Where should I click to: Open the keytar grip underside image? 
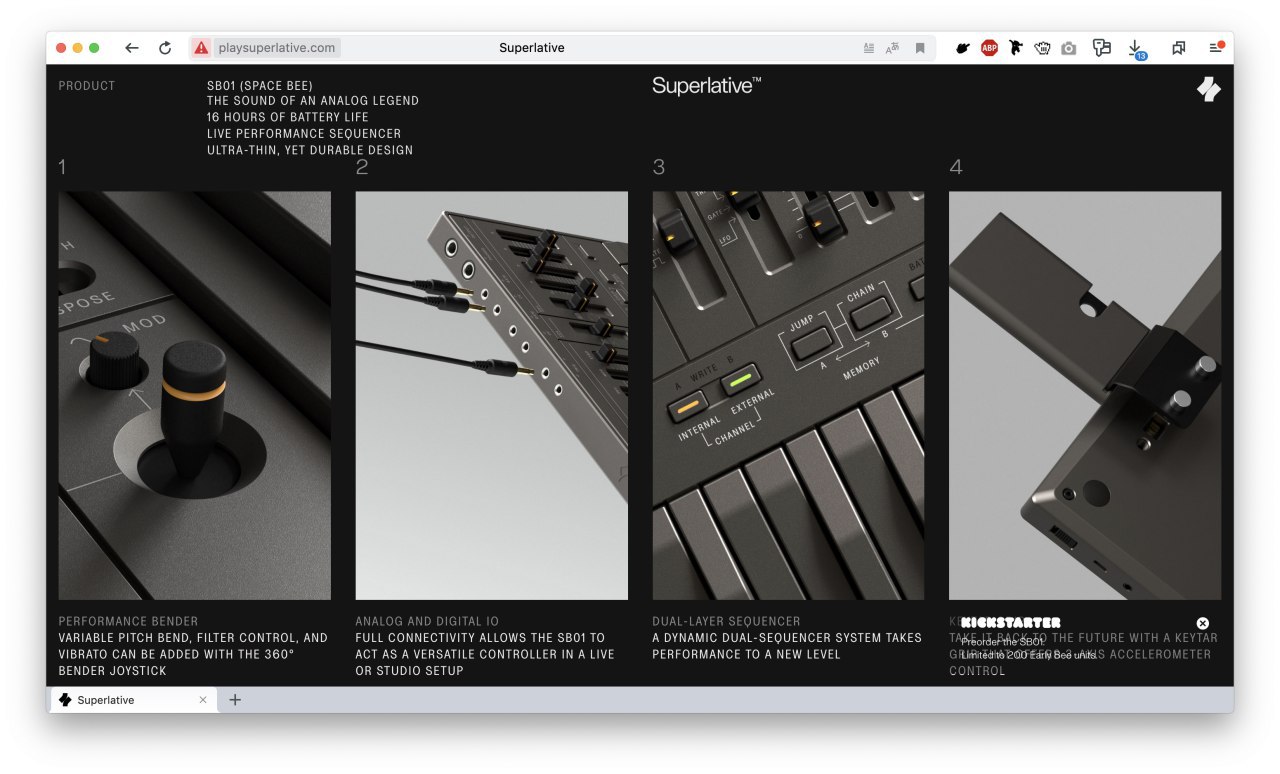(x=1085, y=396)
